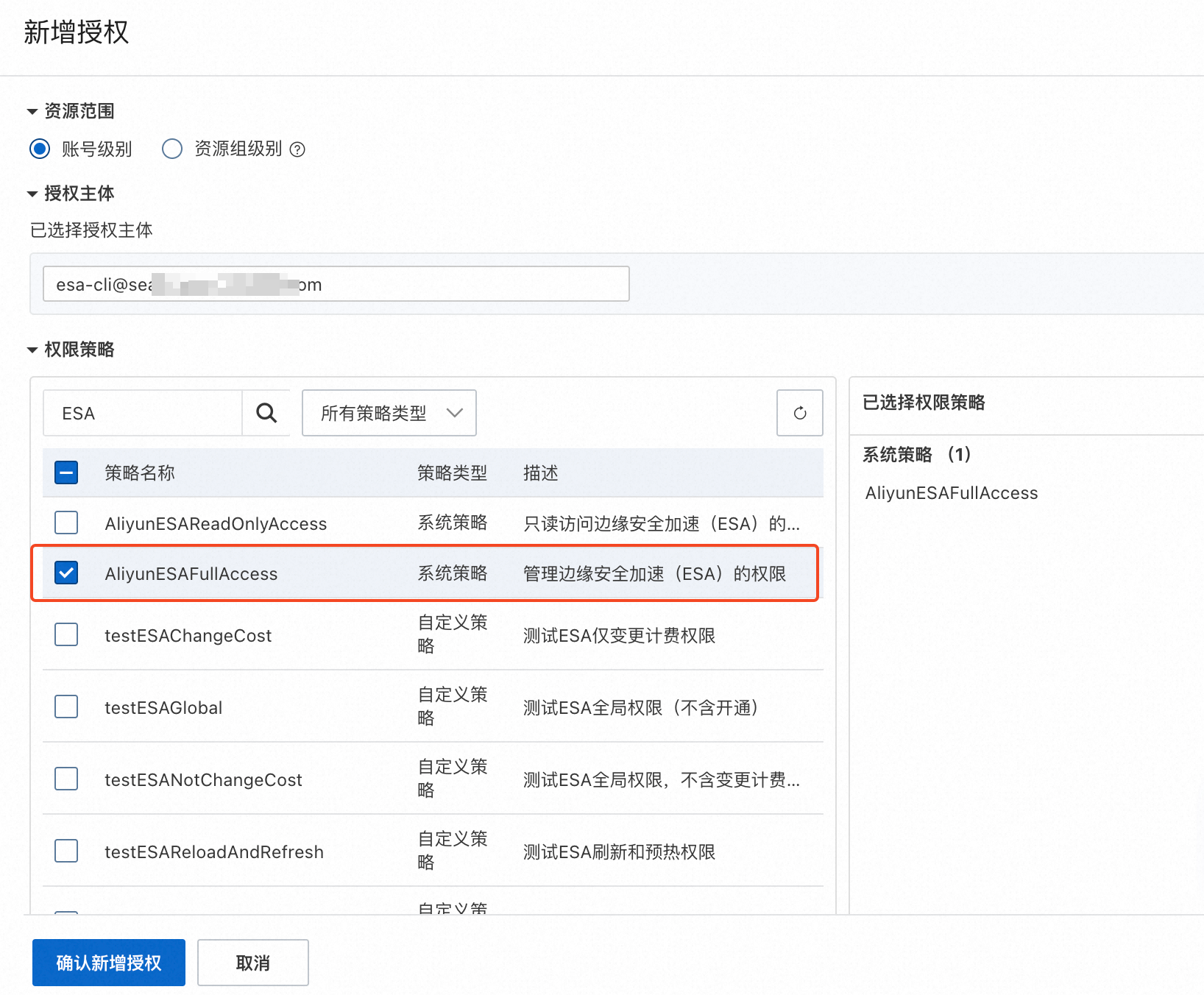
Task: Click the search magnifier icon next to ESA
Action: coord(266,413)
